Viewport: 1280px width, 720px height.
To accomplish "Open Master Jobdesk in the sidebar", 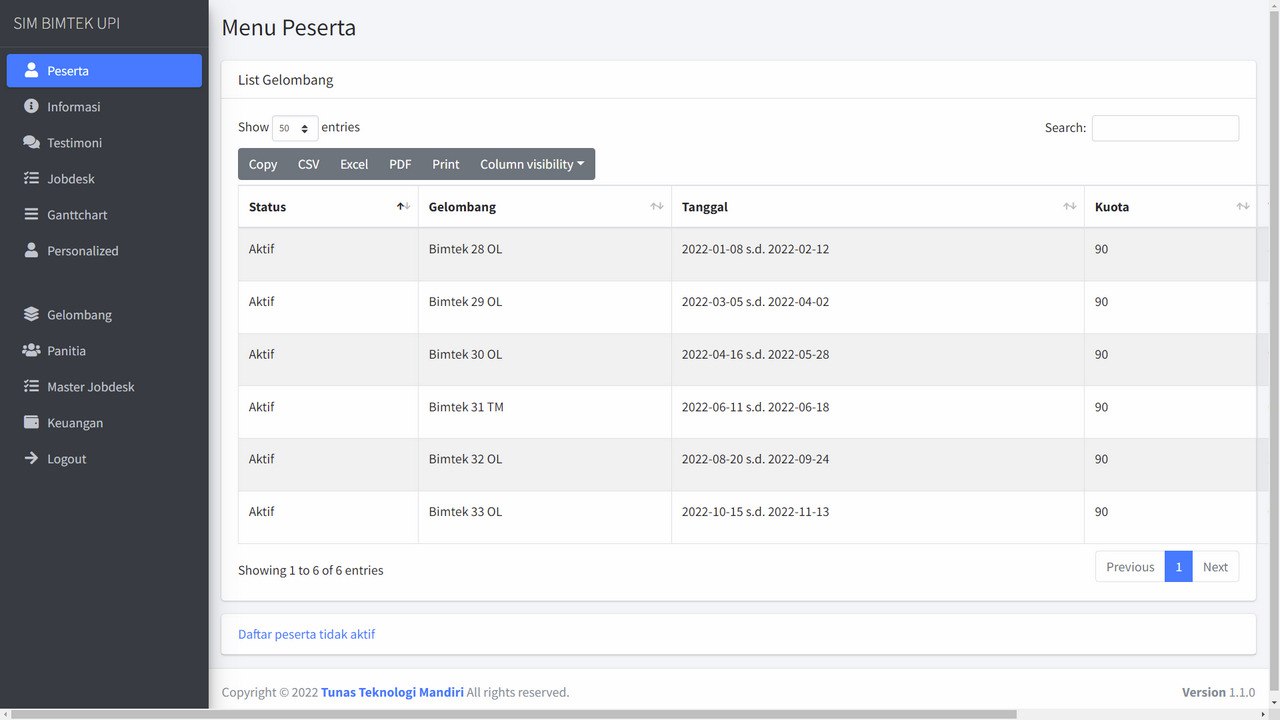I will [90, 387].
